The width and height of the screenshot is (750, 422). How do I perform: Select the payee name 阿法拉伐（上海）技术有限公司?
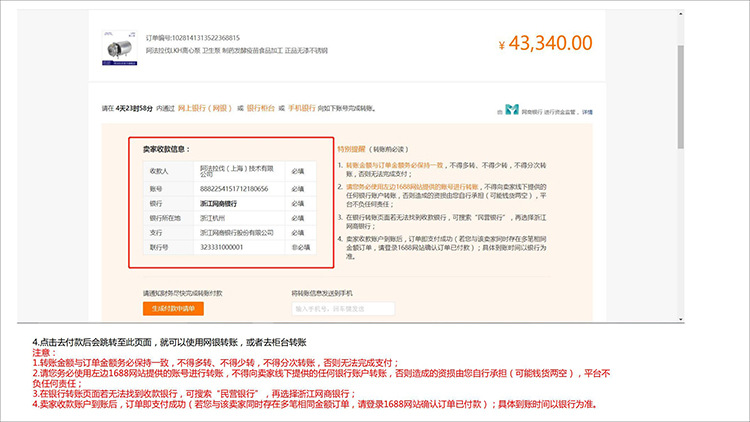click(x=237, y=171)
